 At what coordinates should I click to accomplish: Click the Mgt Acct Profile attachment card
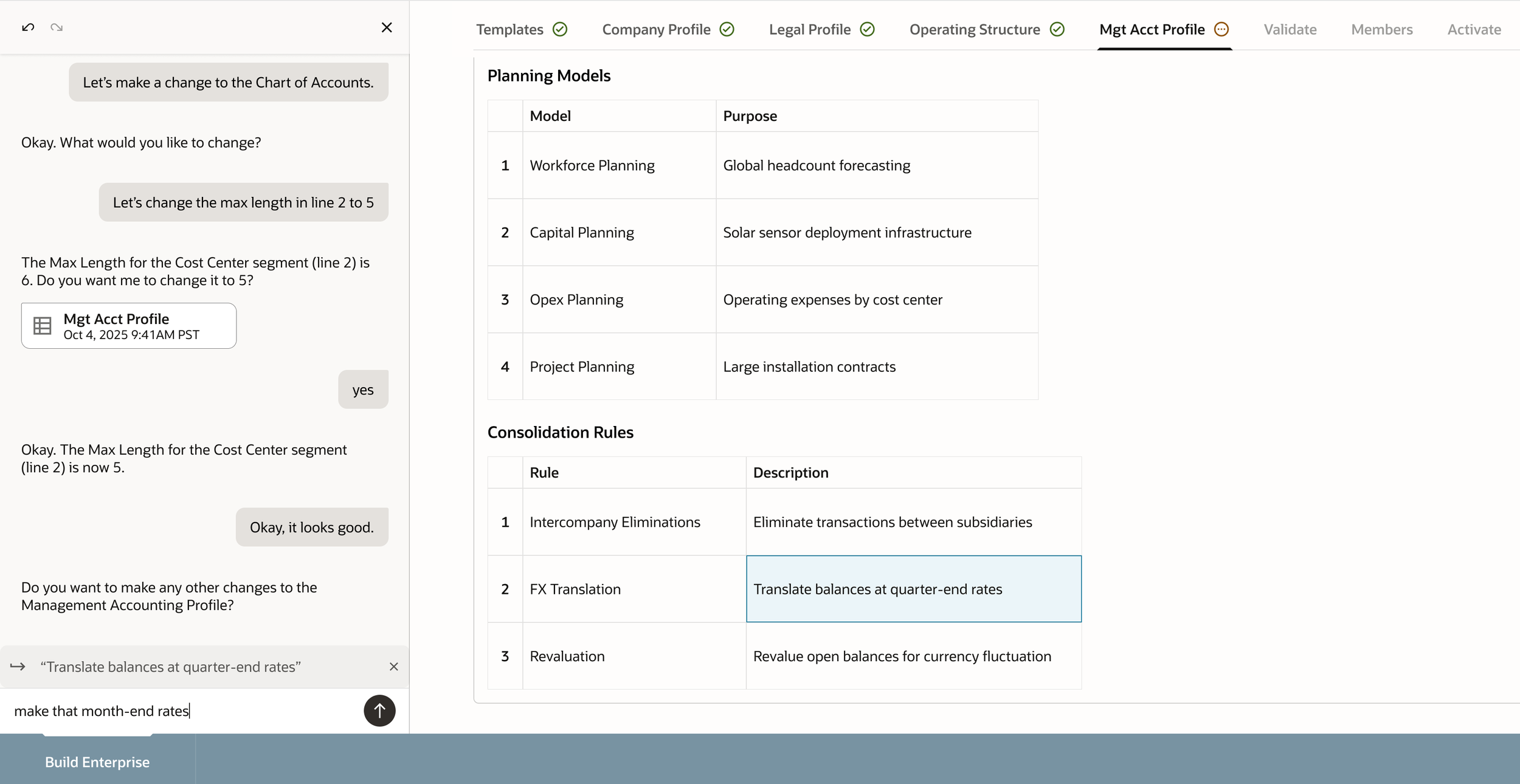coord(128,325)
